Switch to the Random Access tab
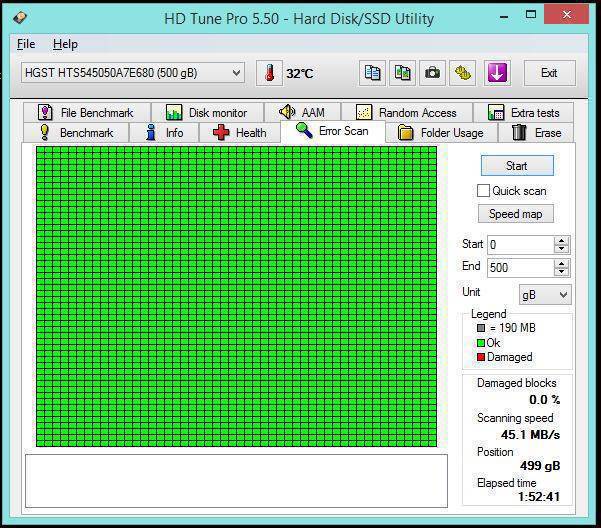601x528 pixels. click(x=407, y=113)
